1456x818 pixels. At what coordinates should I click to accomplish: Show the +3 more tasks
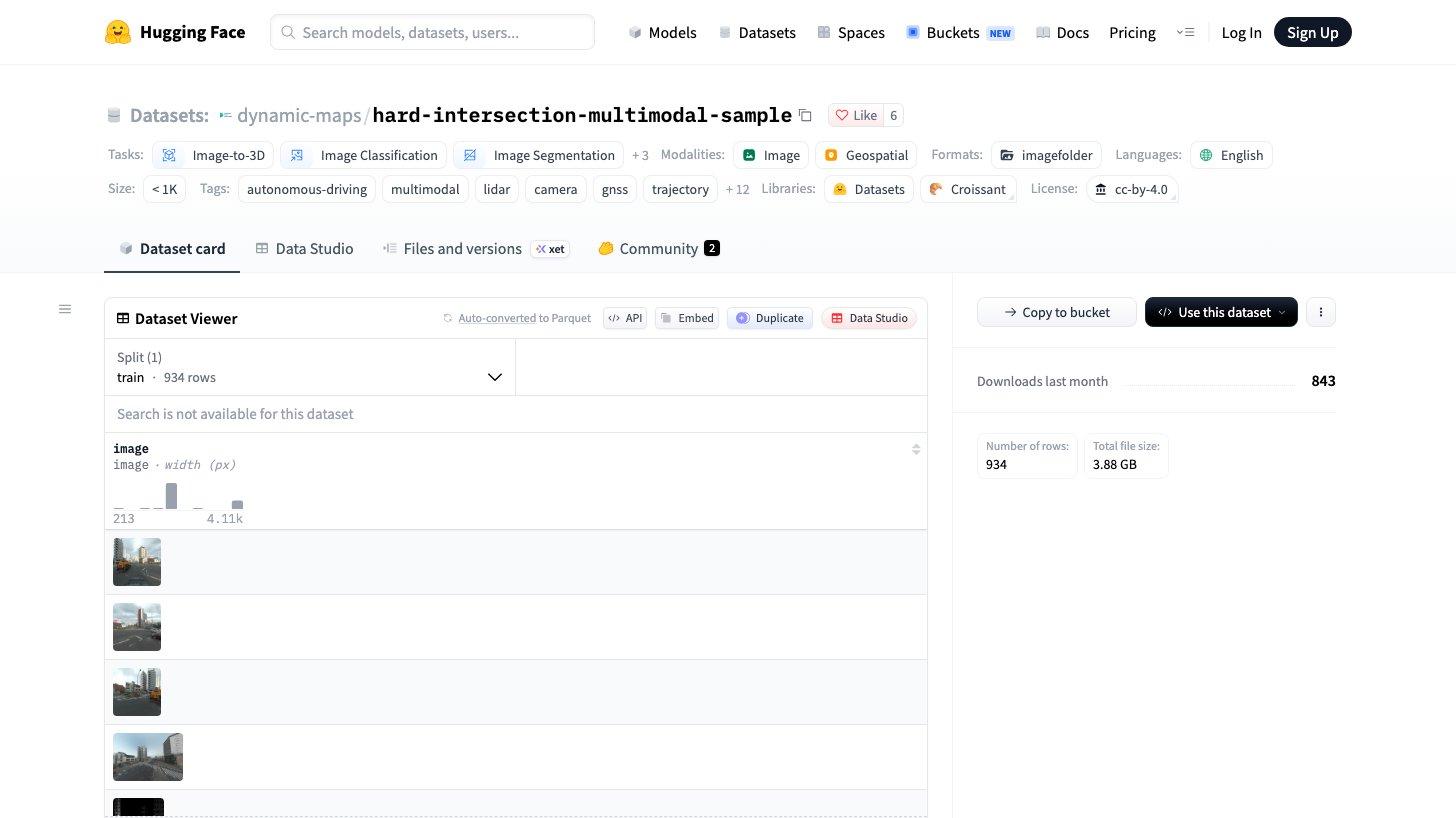[x=640, y=155]
